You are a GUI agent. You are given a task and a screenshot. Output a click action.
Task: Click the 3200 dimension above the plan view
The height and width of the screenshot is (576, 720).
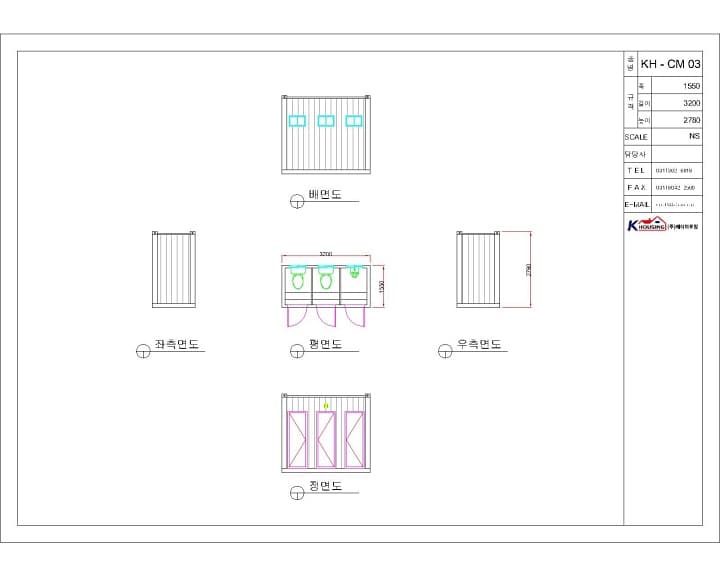coord(326,254)
